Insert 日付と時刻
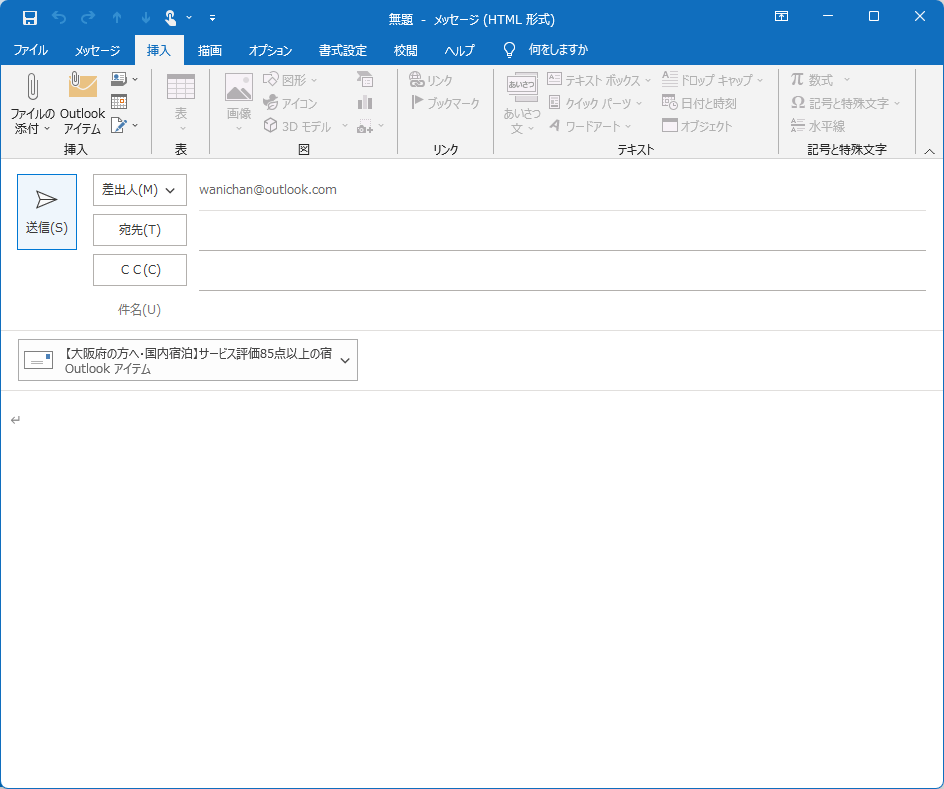This screenshot has height=789, width=944. coord(699,103)
